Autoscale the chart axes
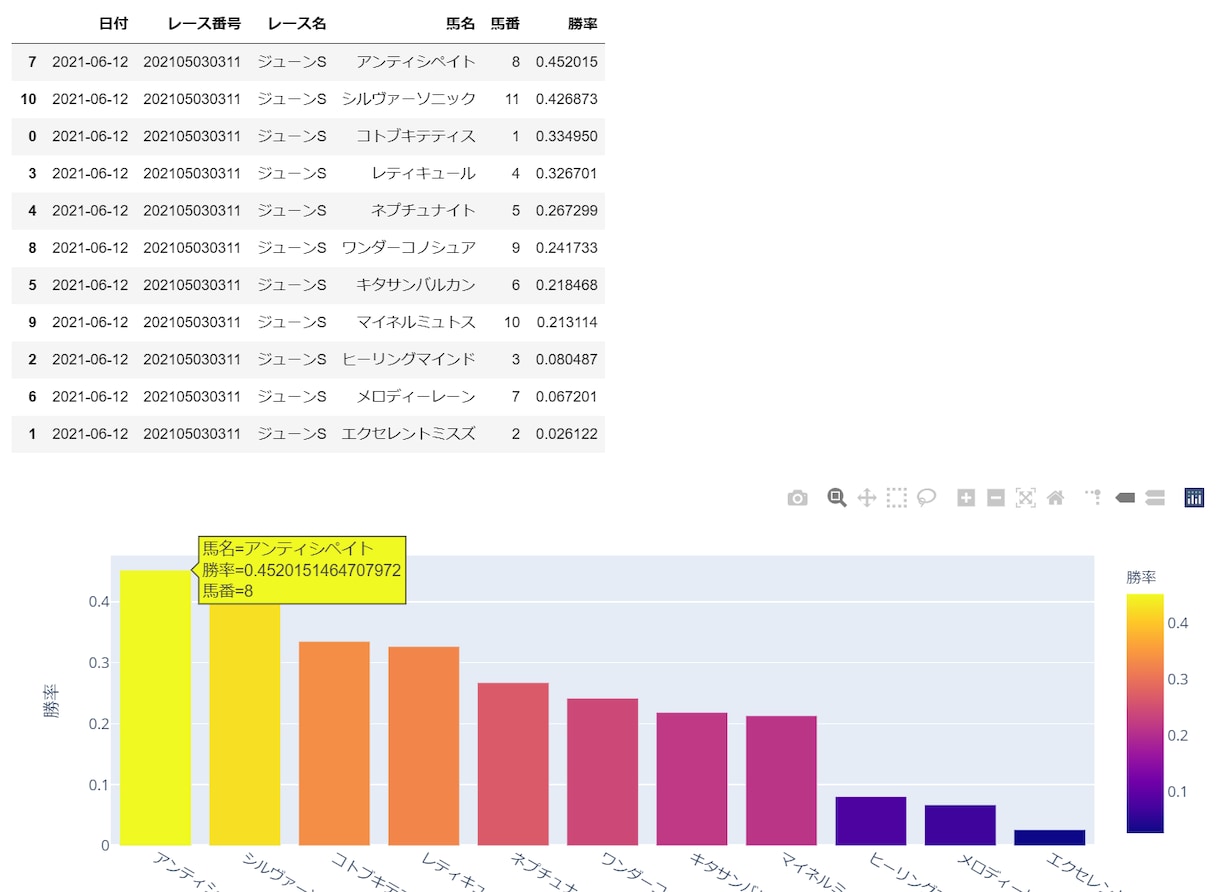The image size is (1220, 892). [x=1025, y=498]
